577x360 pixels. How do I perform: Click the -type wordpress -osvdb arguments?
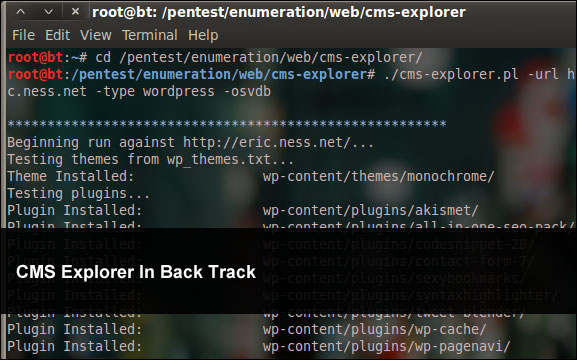183,91
